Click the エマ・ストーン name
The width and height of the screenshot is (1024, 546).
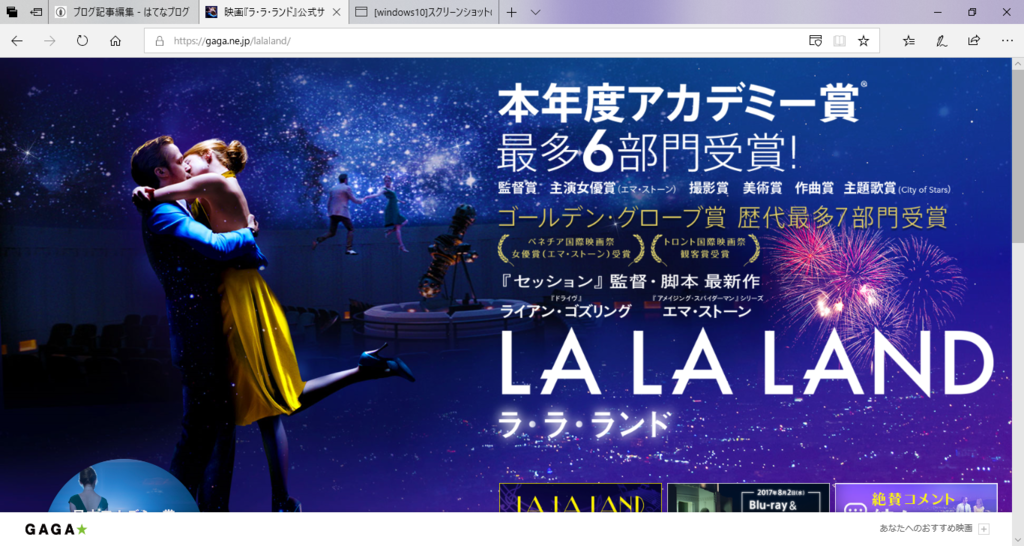[x=707, y=311]
